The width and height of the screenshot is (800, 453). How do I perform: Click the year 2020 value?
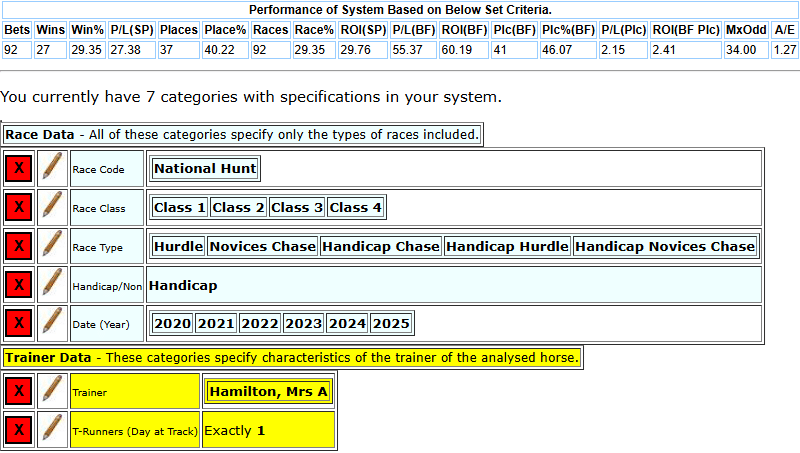(172, 323)
